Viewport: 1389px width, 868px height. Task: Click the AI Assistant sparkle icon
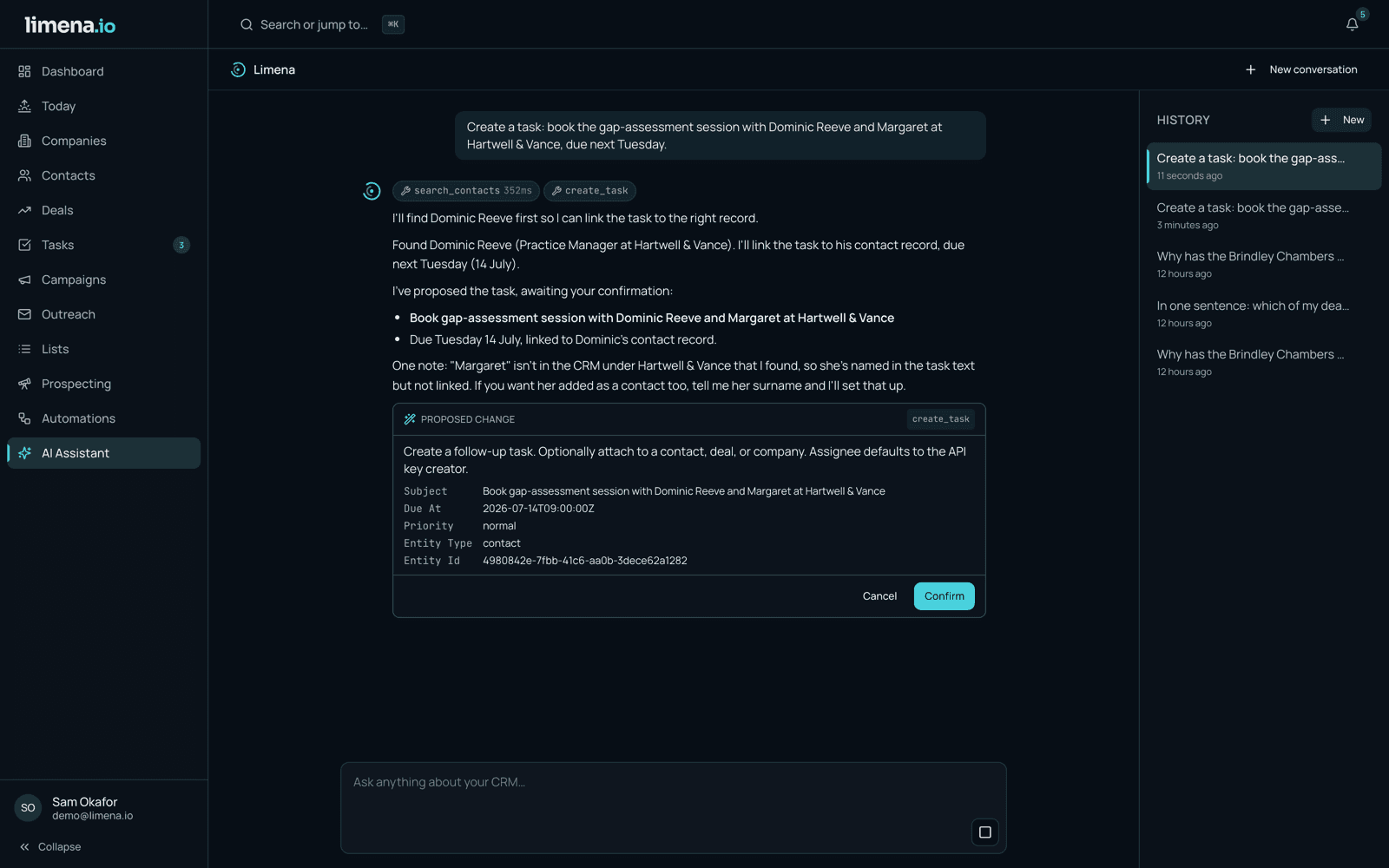(24, 453)
